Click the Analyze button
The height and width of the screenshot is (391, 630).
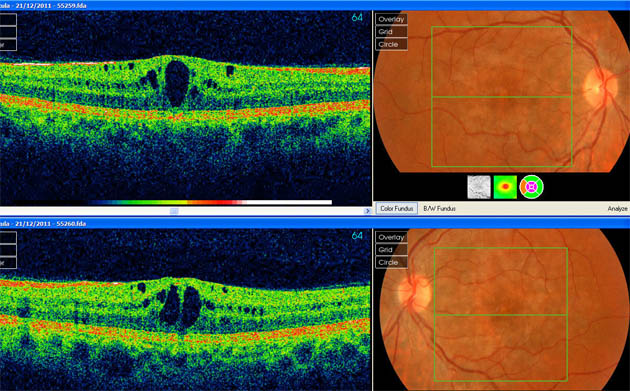tap(618, 209)
